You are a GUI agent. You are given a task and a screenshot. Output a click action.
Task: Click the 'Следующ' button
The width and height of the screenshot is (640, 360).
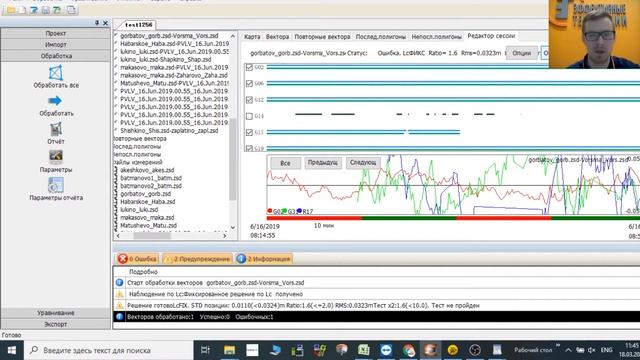363,162
